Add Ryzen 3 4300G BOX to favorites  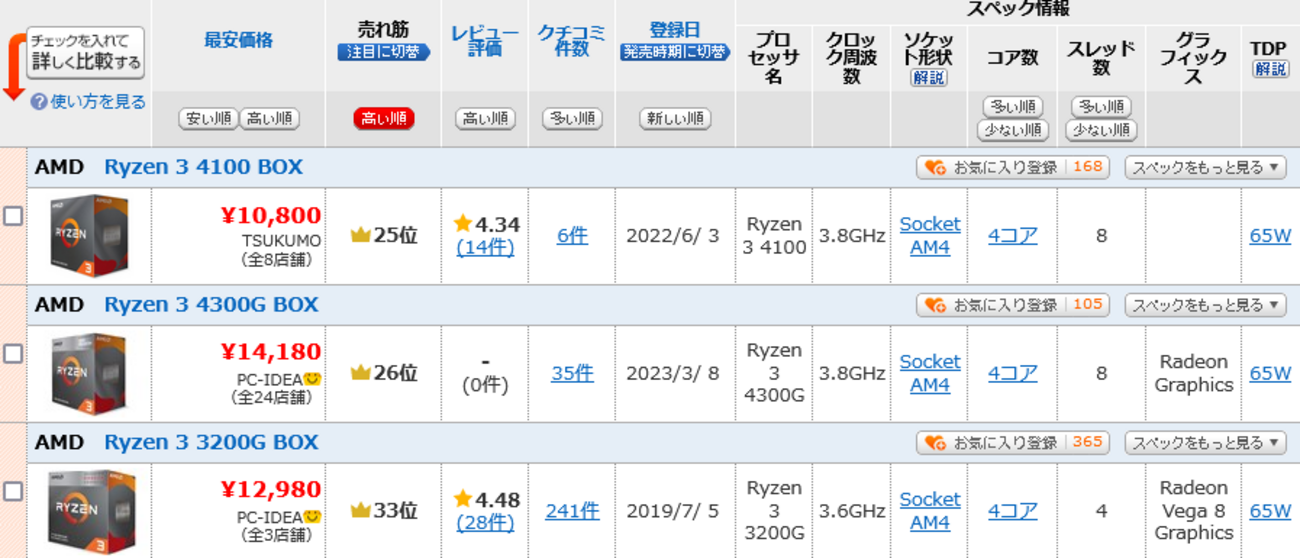click(1013, 305)
